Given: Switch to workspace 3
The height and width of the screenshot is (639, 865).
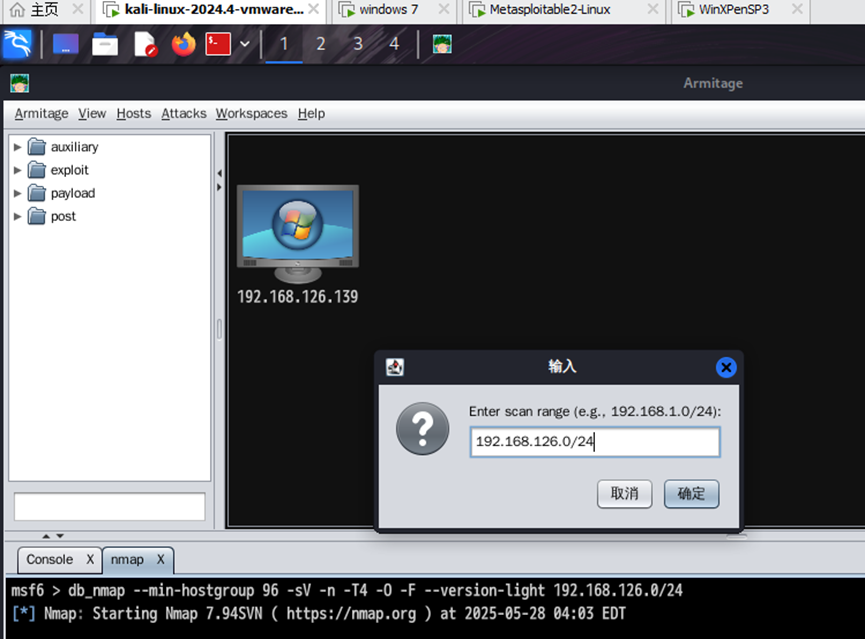Looking at the screenshot, I should (x=358, y=44).
